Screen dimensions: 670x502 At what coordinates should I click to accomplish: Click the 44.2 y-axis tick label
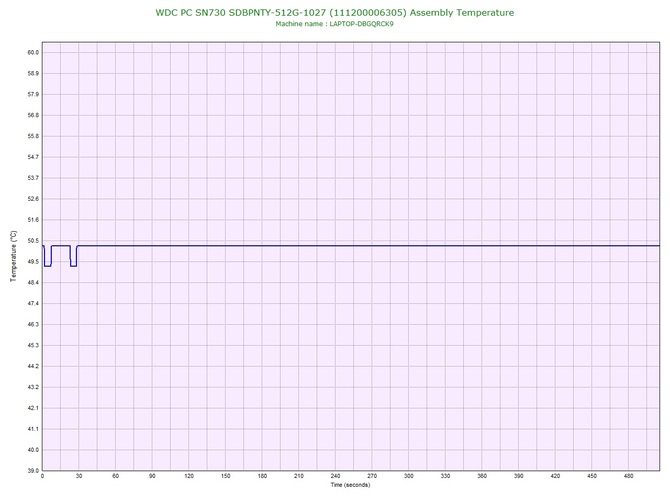pos(33,367)
